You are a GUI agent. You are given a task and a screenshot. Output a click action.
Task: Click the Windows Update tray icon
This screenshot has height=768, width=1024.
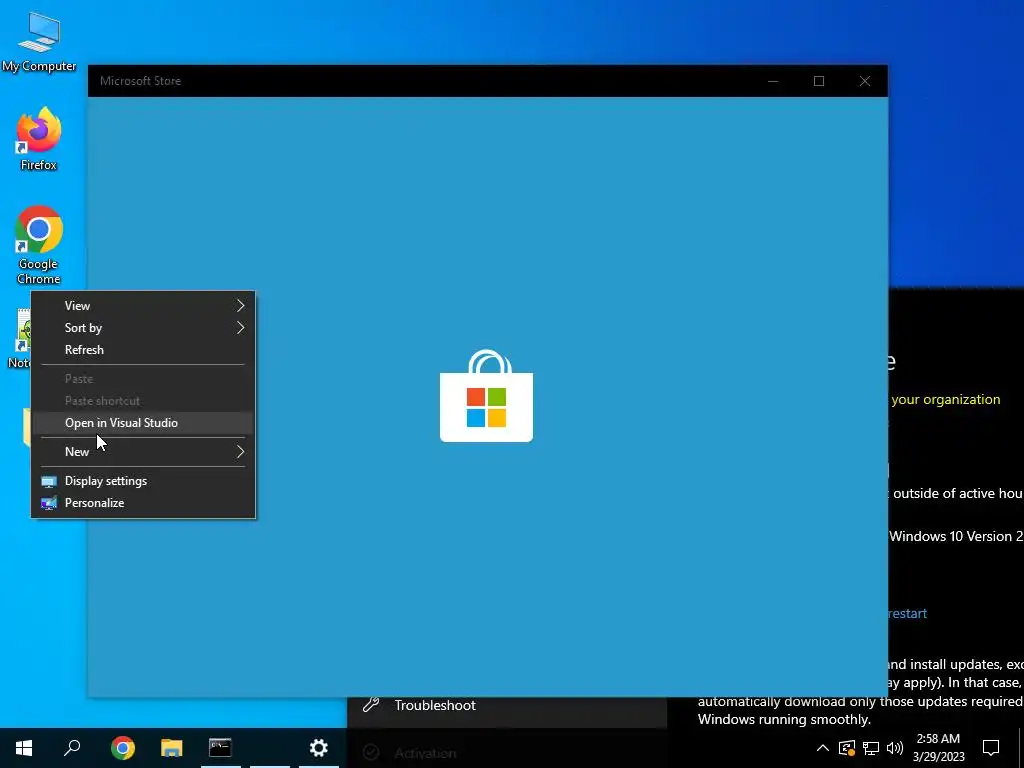(847, 748)
